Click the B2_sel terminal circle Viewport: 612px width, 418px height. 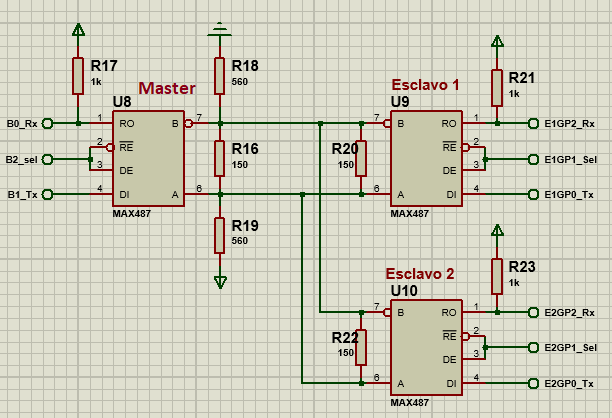(x=47, y=159)
